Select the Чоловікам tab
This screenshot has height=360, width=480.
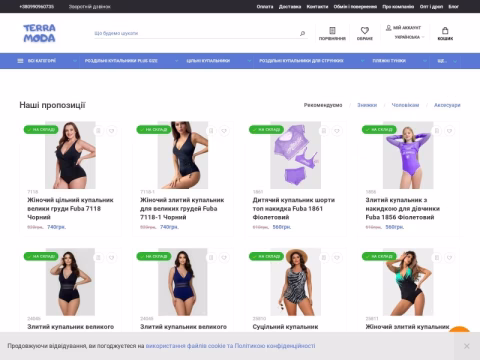(x=405, y=105)
